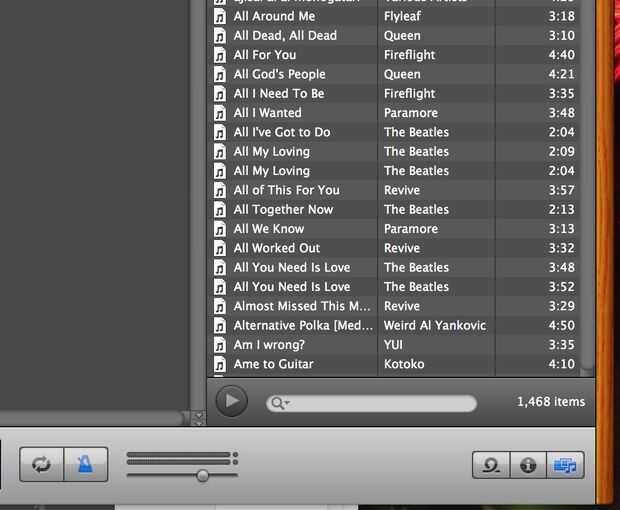Click the Kotoko artist cell
Screen dimensions: 620x510
(x=404, y=364)
